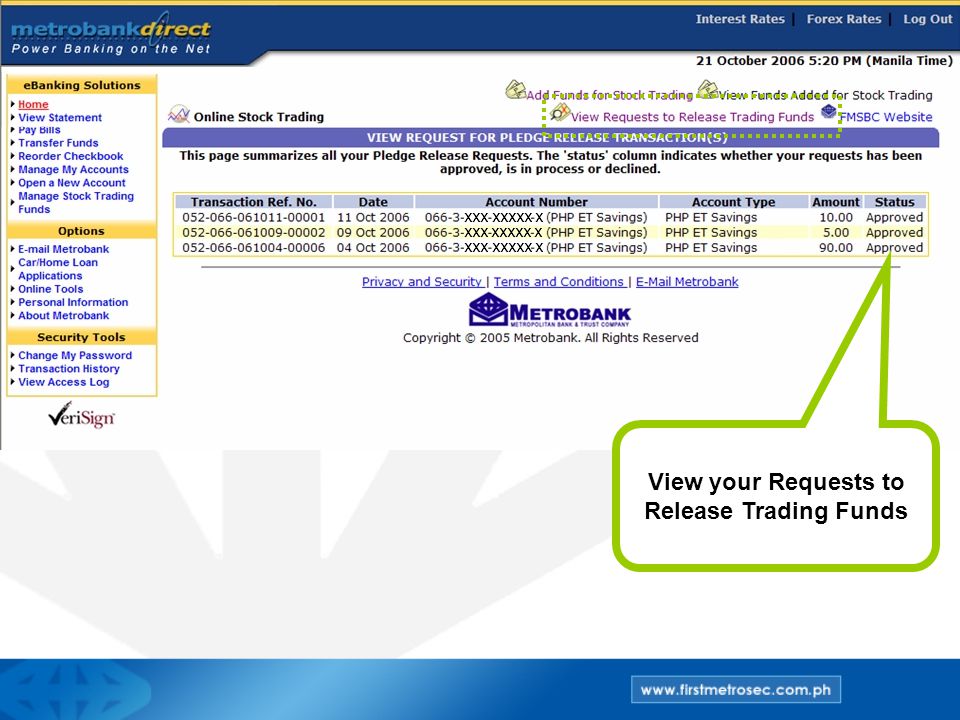
Task: Click the Security Tools sidebar header
Action: click(81, 337)
